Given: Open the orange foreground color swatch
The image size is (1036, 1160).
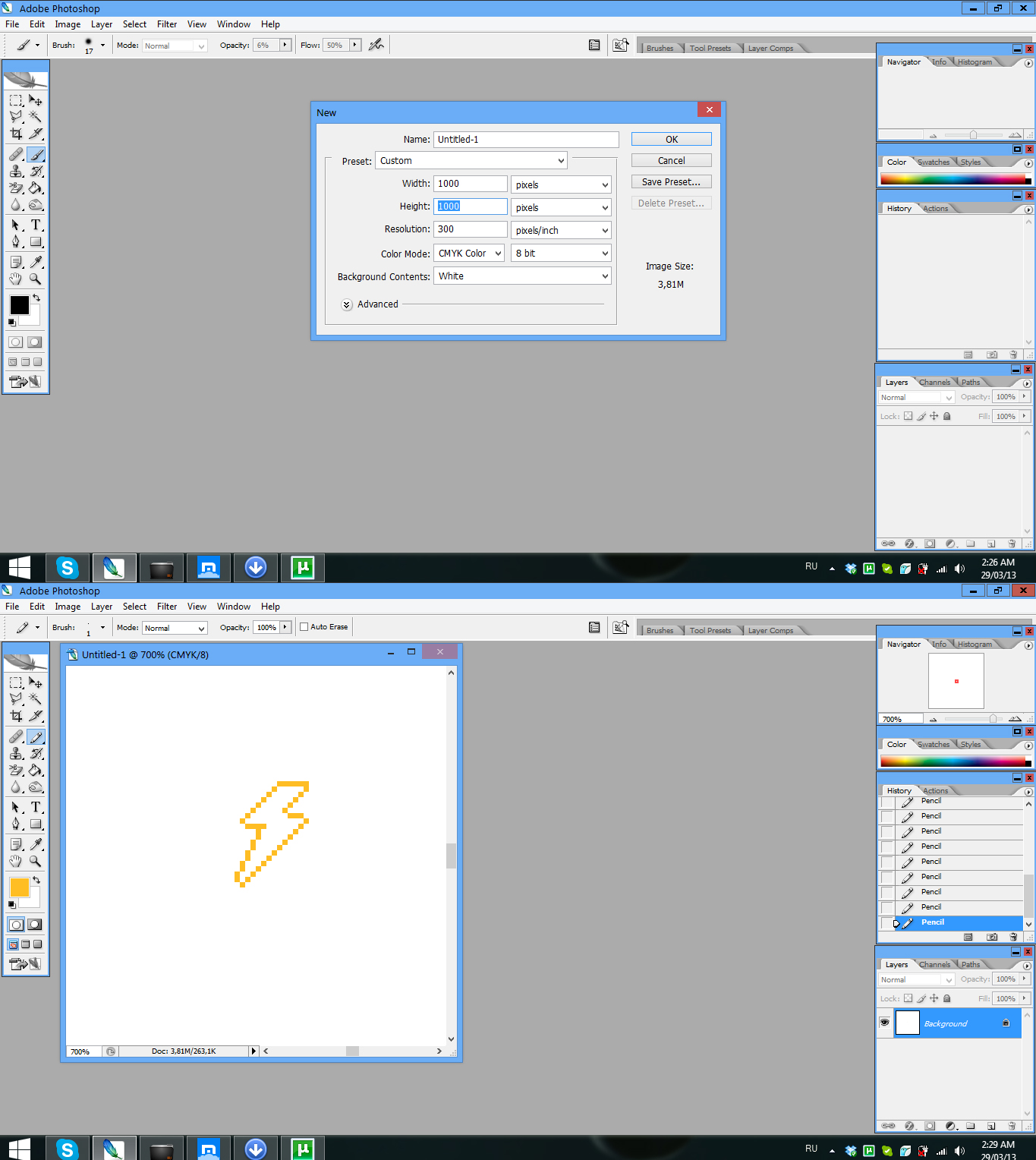Looking at the screenshot, I should (x=19, y=887).
